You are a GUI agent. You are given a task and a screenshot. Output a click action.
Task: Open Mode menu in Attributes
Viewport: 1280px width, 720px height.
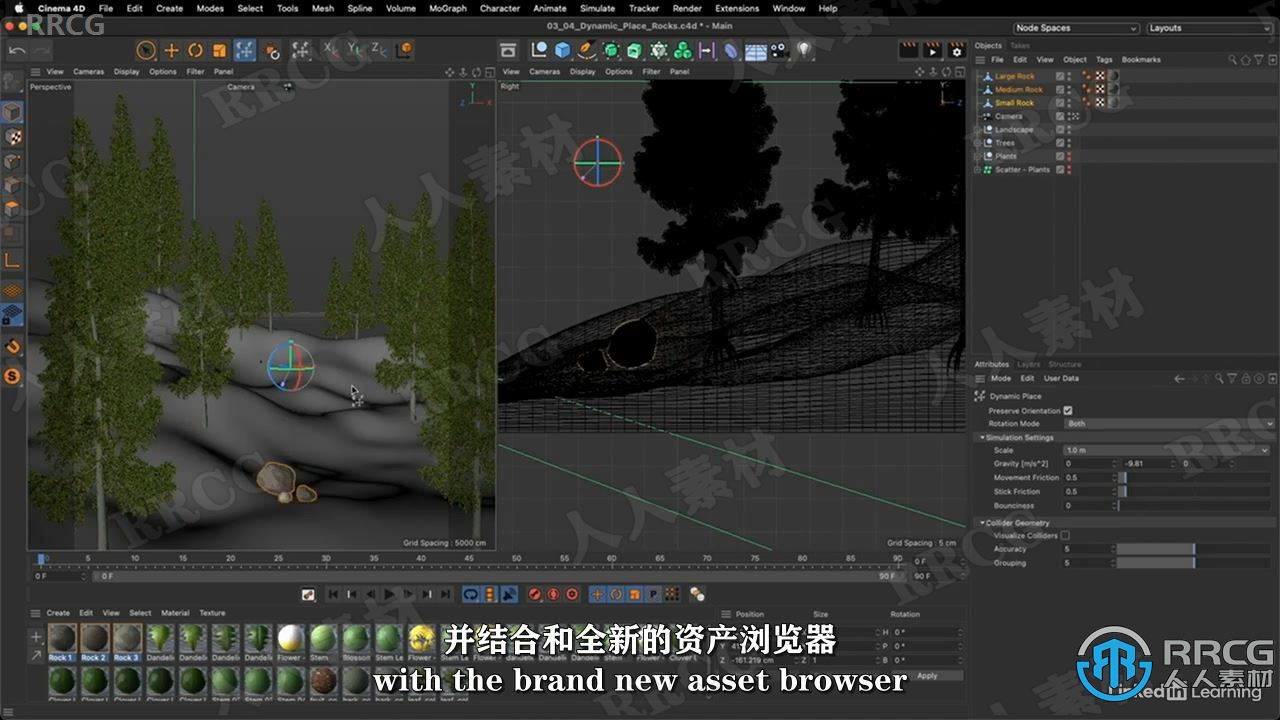(x=1001, y=379)
